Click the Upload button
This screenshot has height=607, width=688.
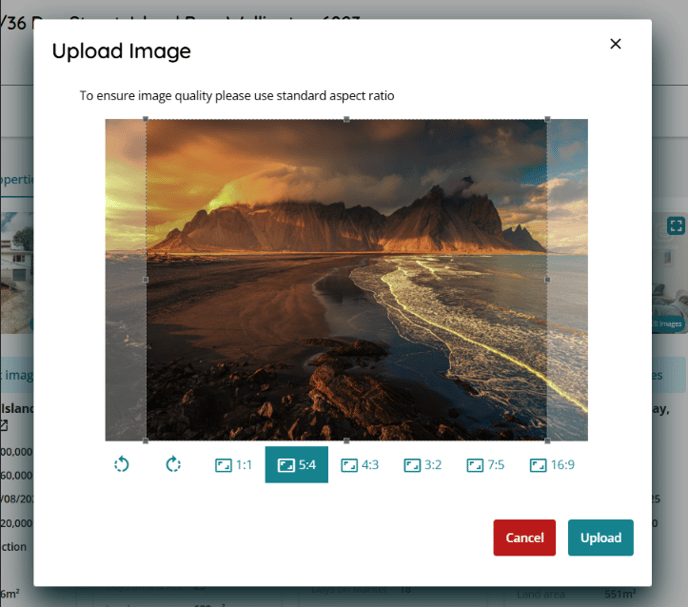pos(600,537)
